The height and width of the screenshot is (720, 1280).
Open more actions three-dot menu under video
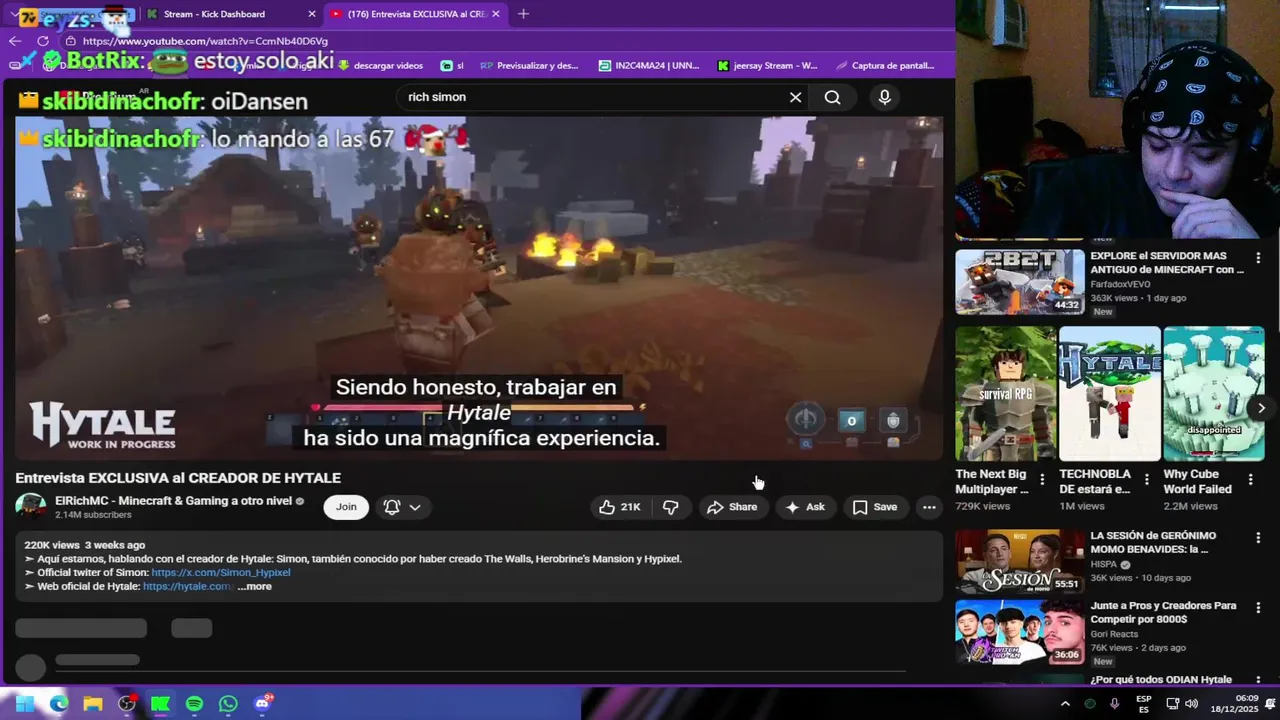point(929,507)
